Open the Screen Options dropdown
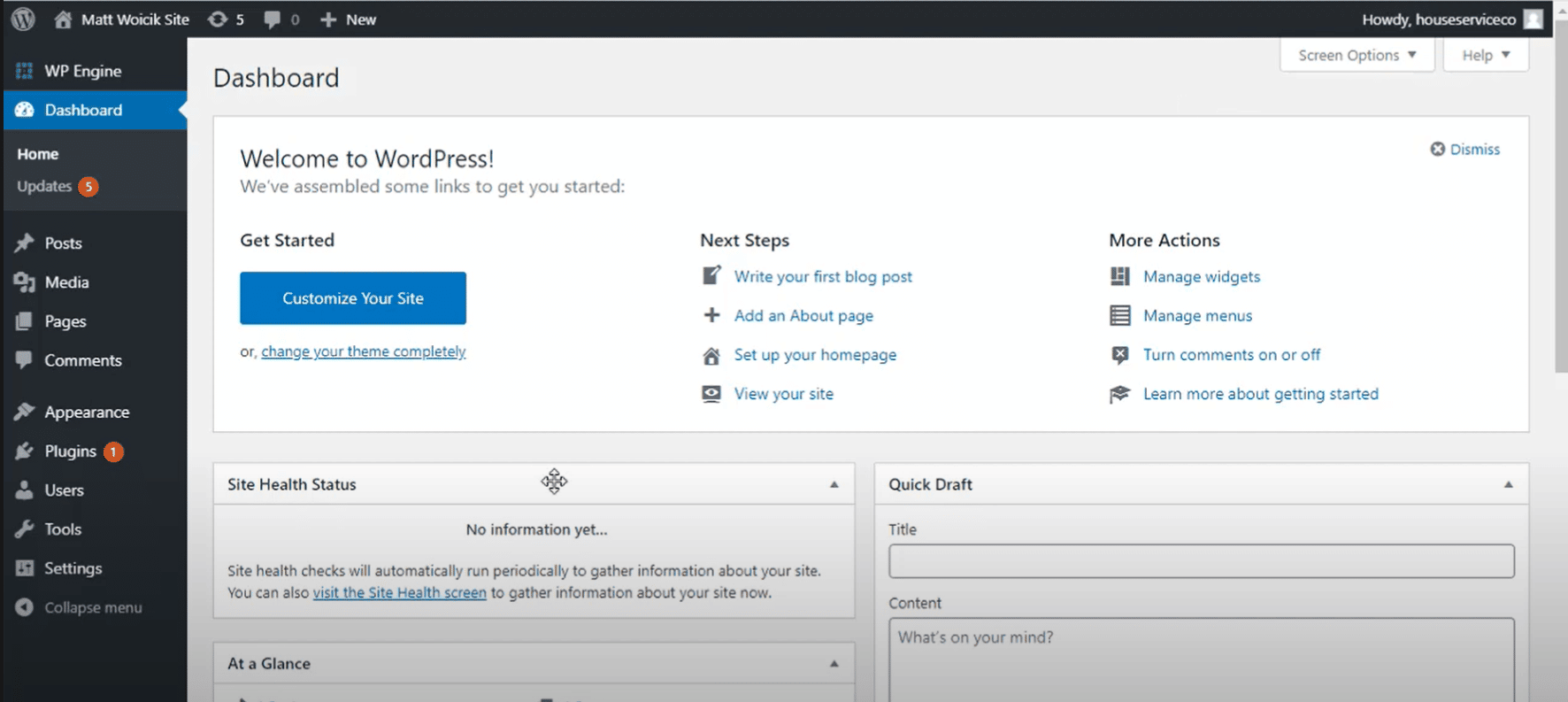The height and width of the screenshot is (702, 1568). (x=1357, y=55)
